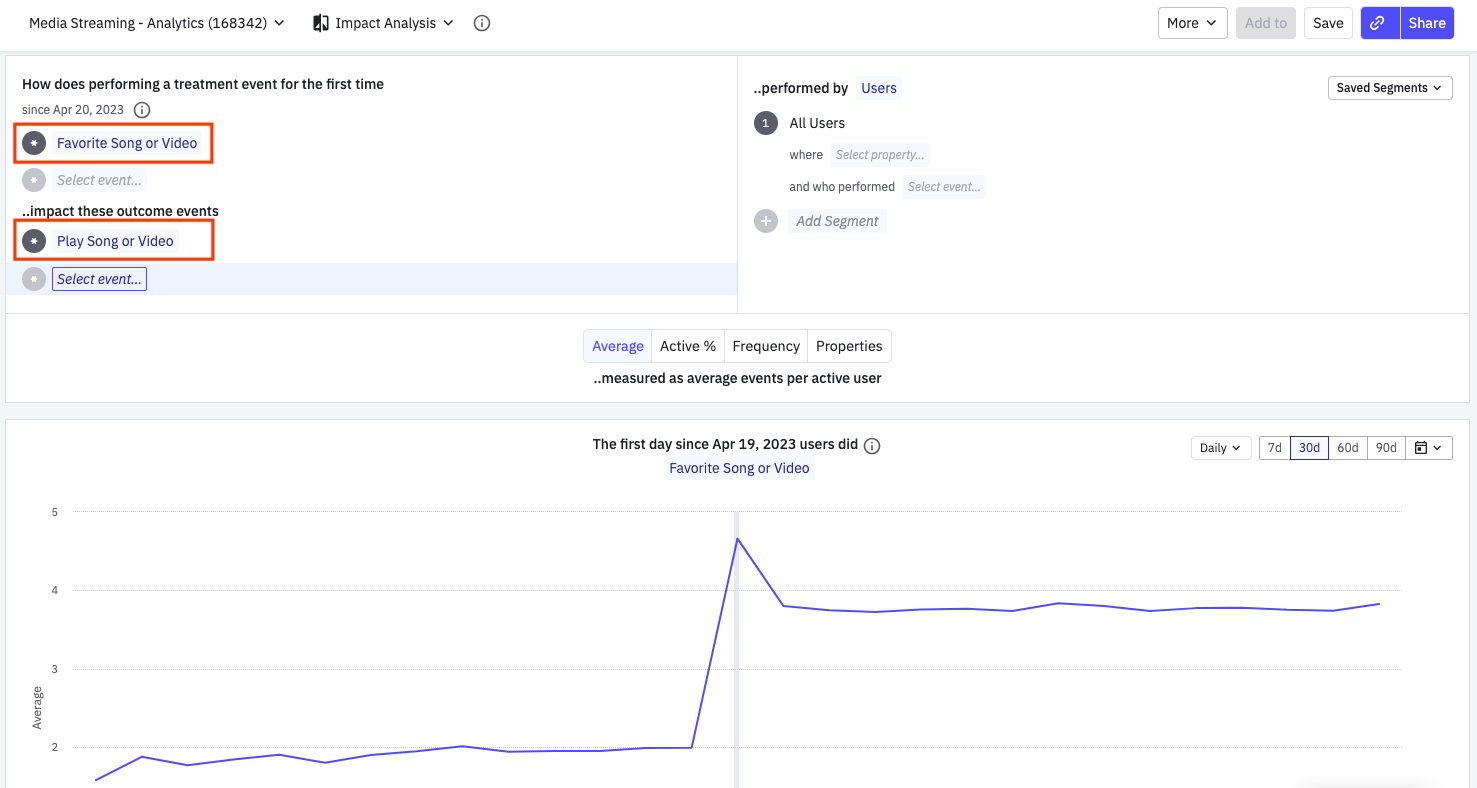Click Select event under treatment events
Viewport: 1477px width, 788px height.
[99, 180]
